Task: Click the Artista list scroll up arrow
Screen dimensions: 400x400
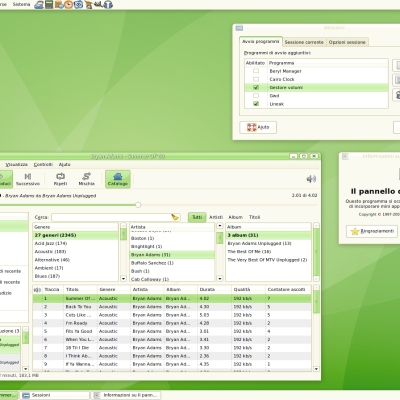Action: coord(220,226)
